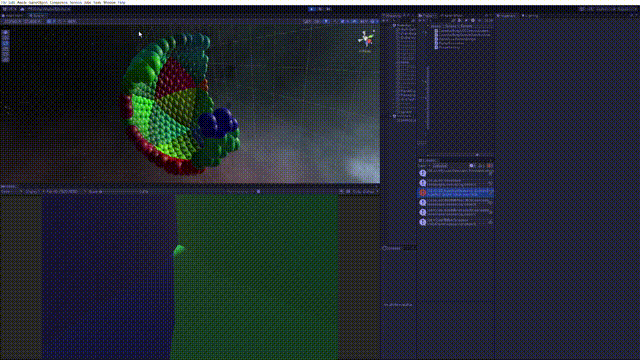Open the Layout dropdown in top toolbar
Screen dimensions: 640x360
627,9
